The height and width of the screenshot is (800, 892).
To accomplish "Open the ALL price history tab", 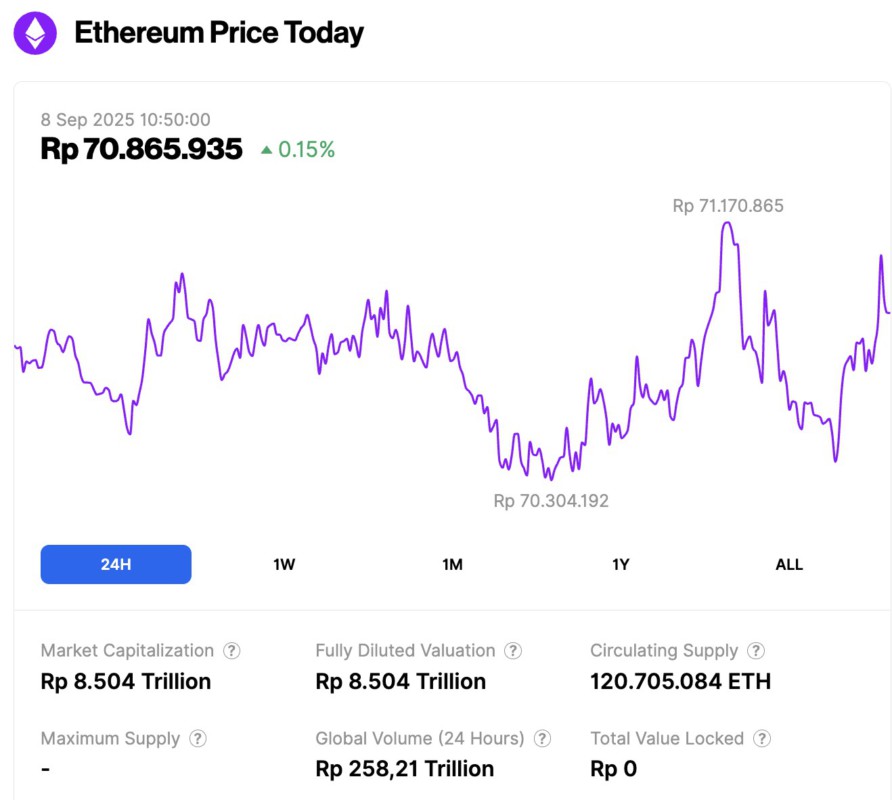I will (x=789, y=564).
